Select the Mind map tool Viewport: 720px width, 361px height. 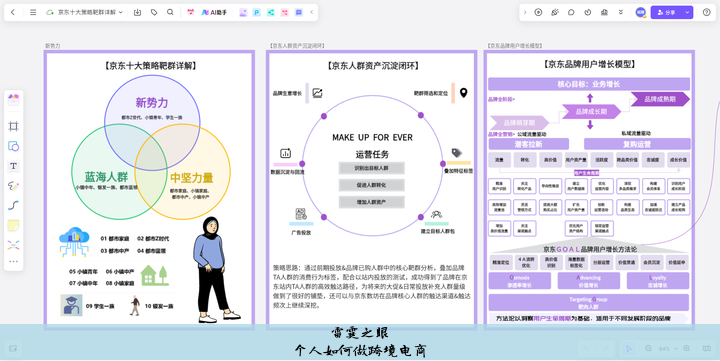tap(13, 245)
